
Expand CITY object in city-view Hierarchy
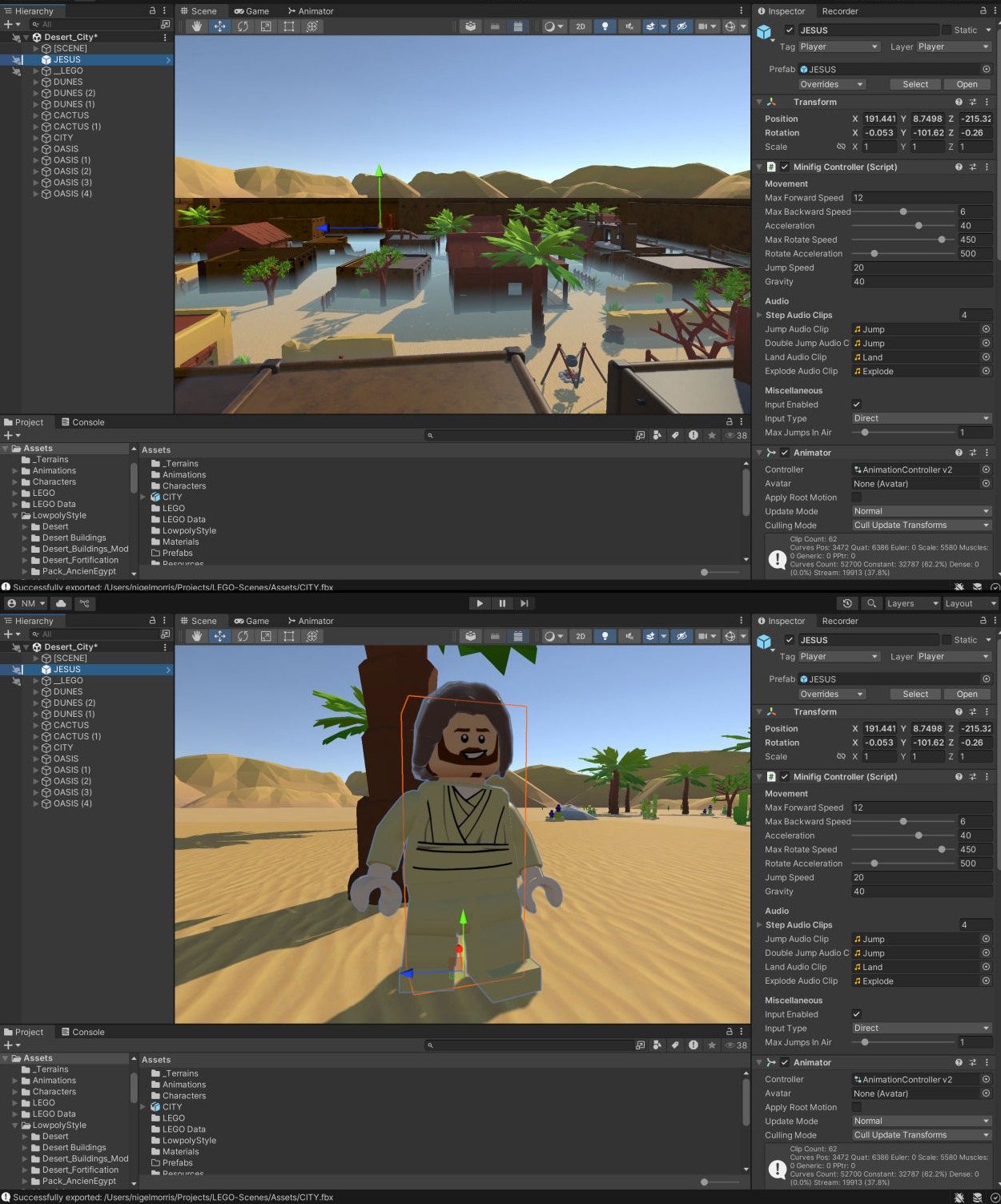(35, 138)
